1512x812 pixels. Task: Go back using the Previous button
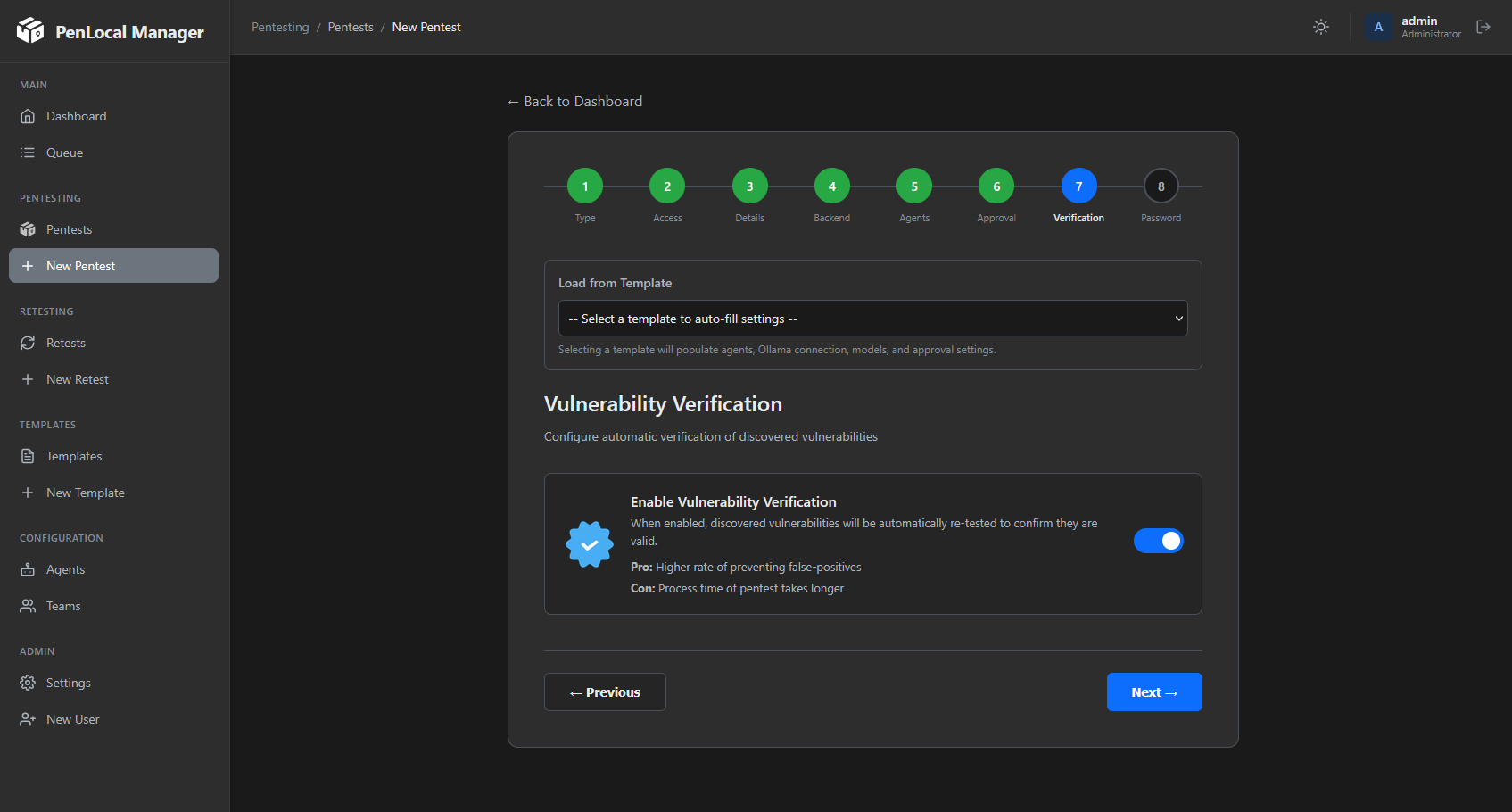point(605,692)
